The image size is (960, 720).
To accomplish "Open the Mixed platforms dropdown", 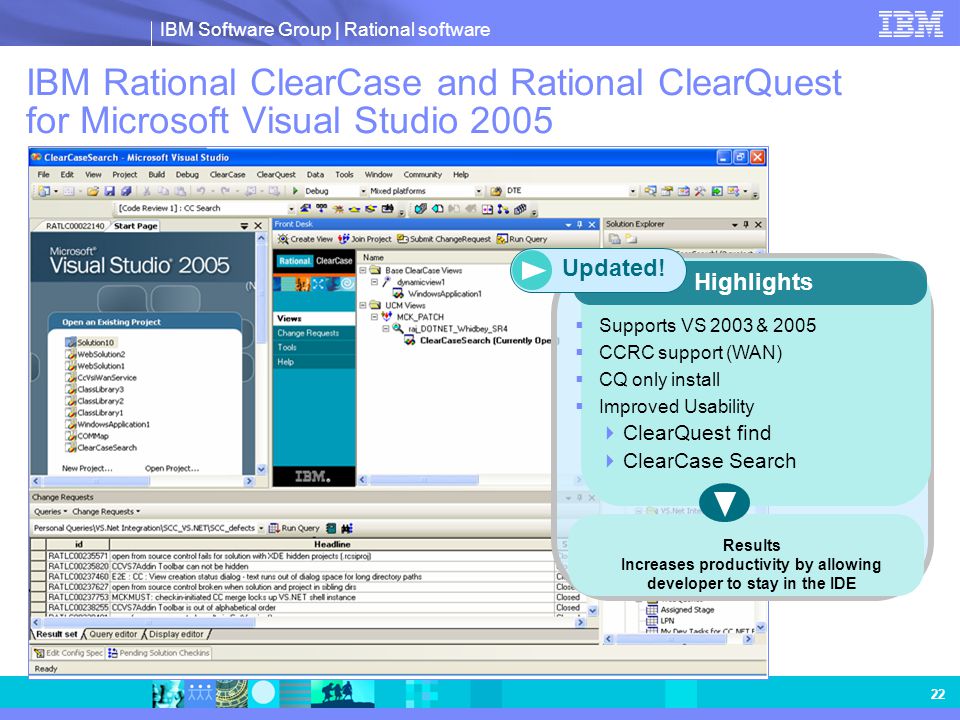I will (479, 192).
